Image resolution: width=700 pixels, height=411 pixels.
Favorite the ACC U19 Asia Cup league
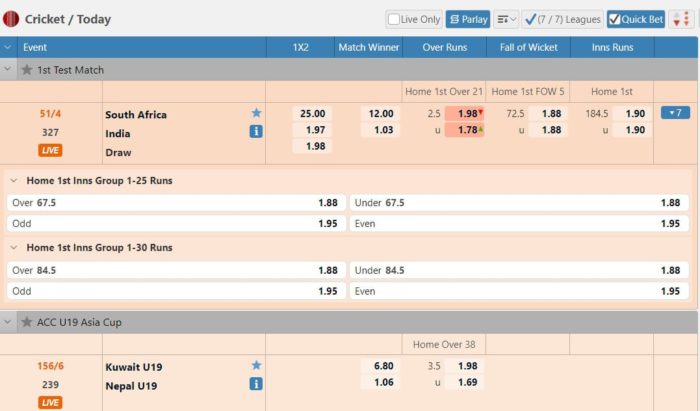point(27,322)
